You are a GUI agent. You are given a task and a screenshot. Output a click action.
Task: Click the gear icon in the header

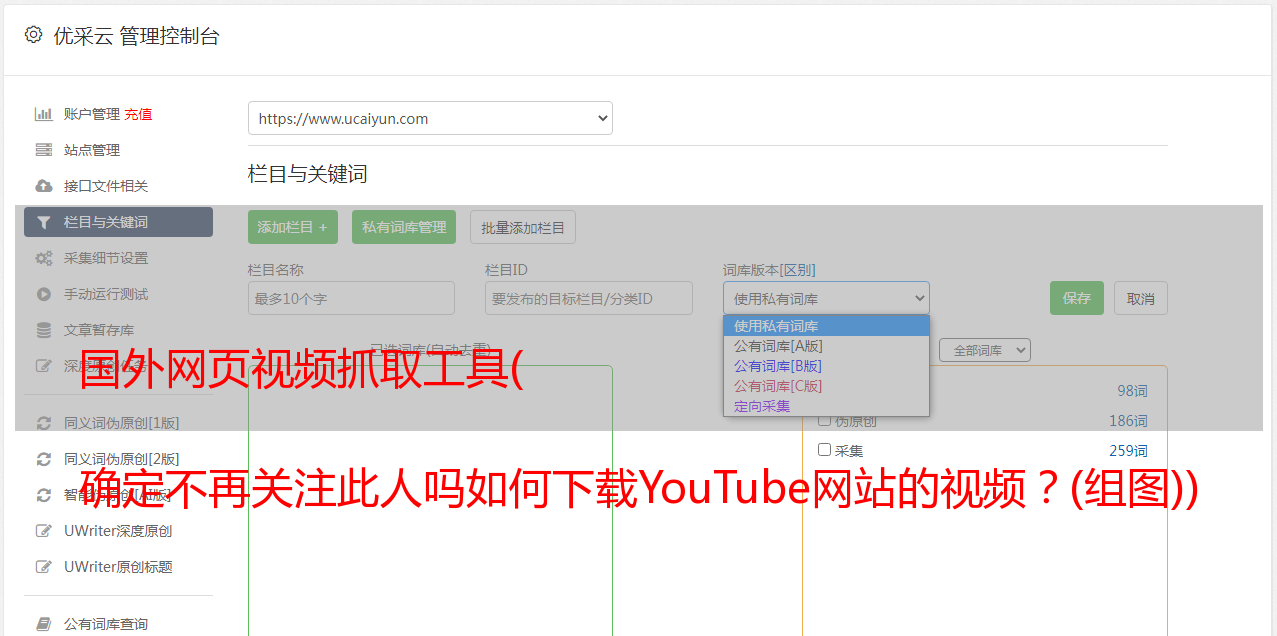33,35
